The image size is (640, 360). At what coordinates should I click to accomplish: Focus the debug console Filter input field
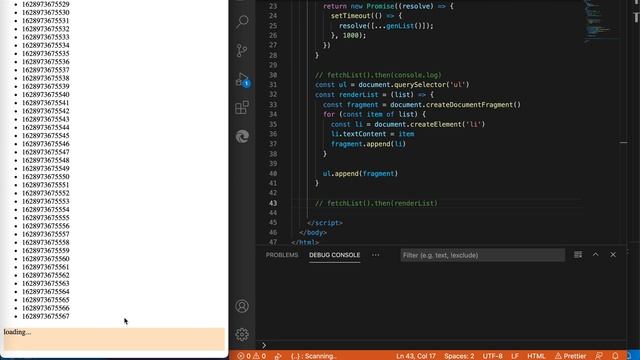(x=482, y=255)
